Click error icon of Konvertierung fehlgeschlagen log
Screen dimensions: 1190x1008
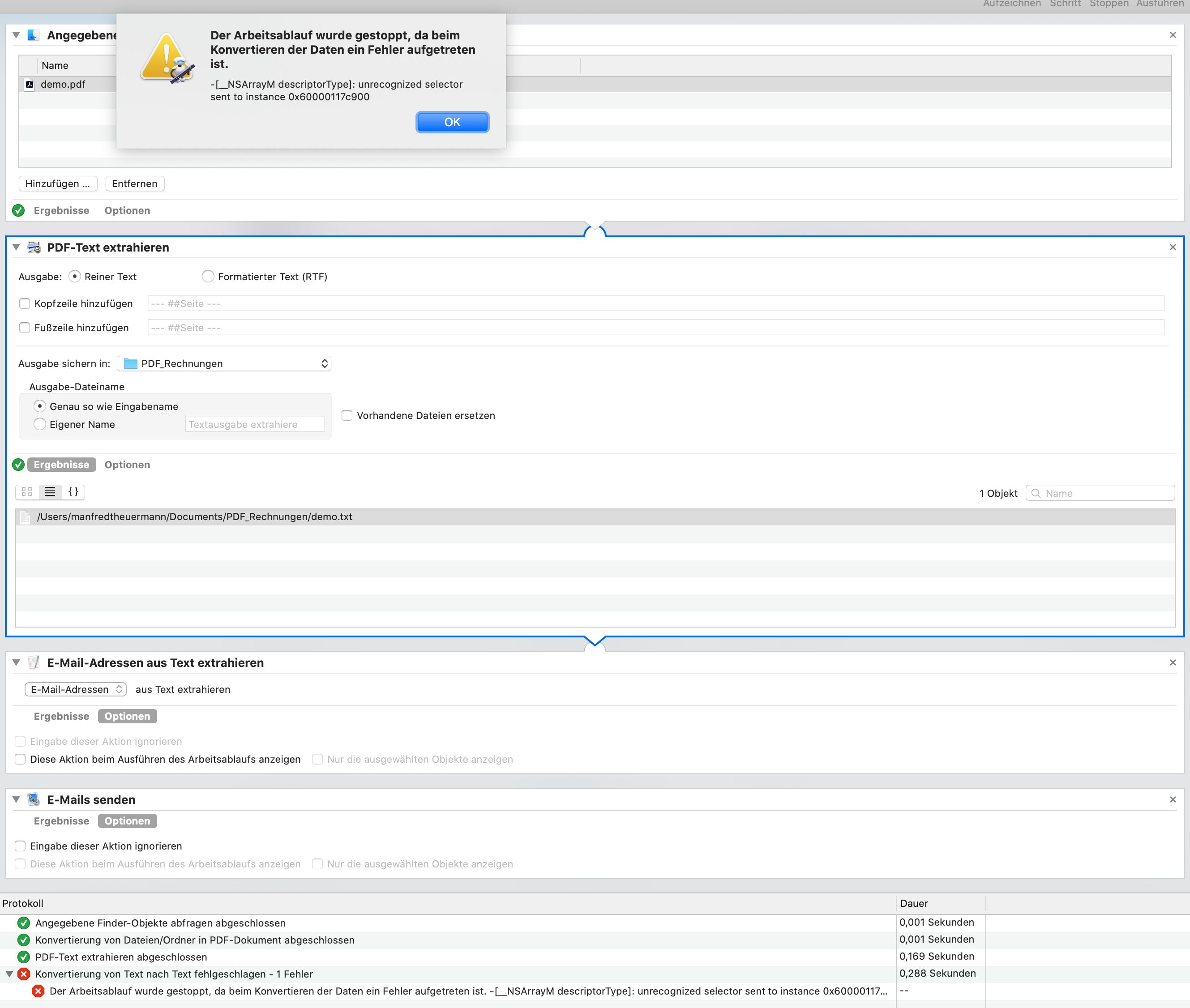point(23,974)
